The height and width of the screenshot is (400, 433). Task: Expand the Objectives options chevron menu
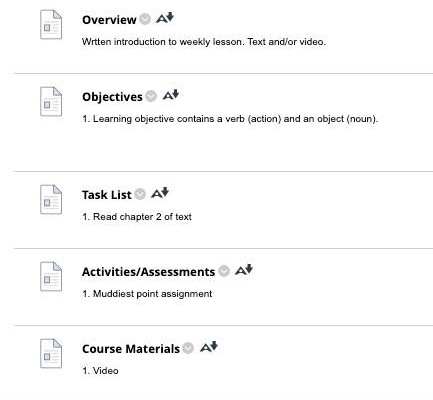click(x=151, y=96)
